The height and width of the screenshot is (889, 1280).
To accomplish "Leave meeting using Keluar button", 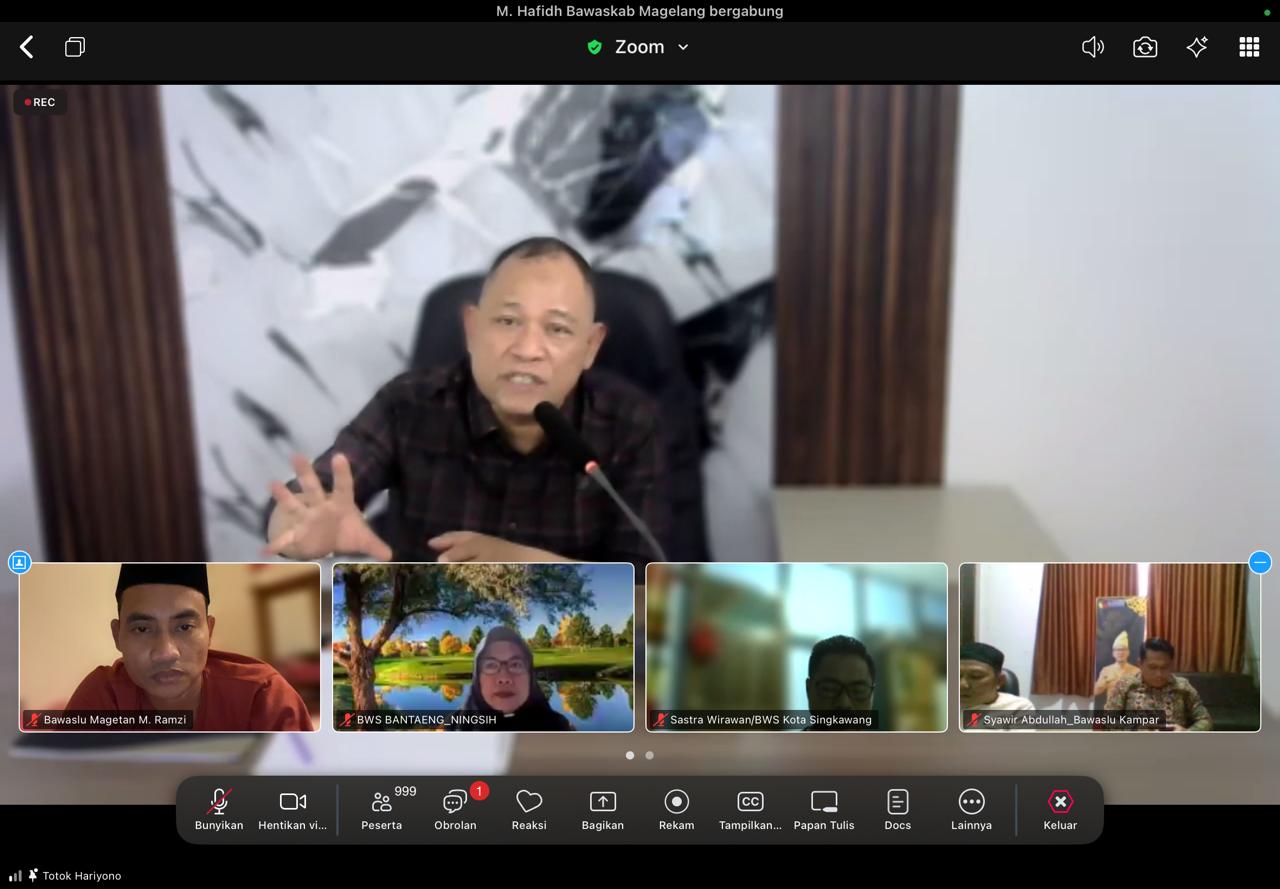I will click(1060, 809).
